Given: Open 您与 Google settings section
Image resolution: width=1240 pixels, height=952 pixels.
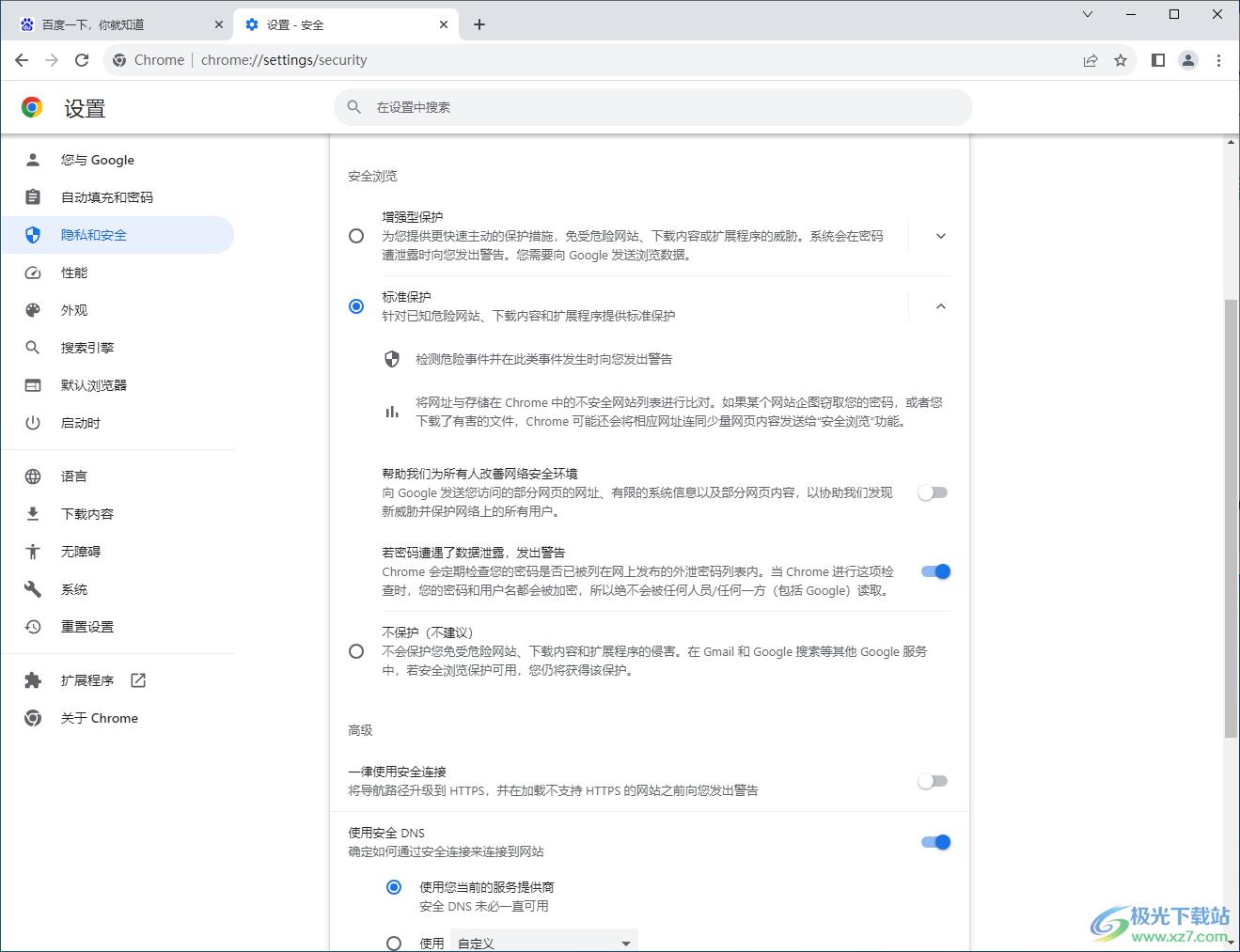Looking at the screenshot, I should [118, 160].
